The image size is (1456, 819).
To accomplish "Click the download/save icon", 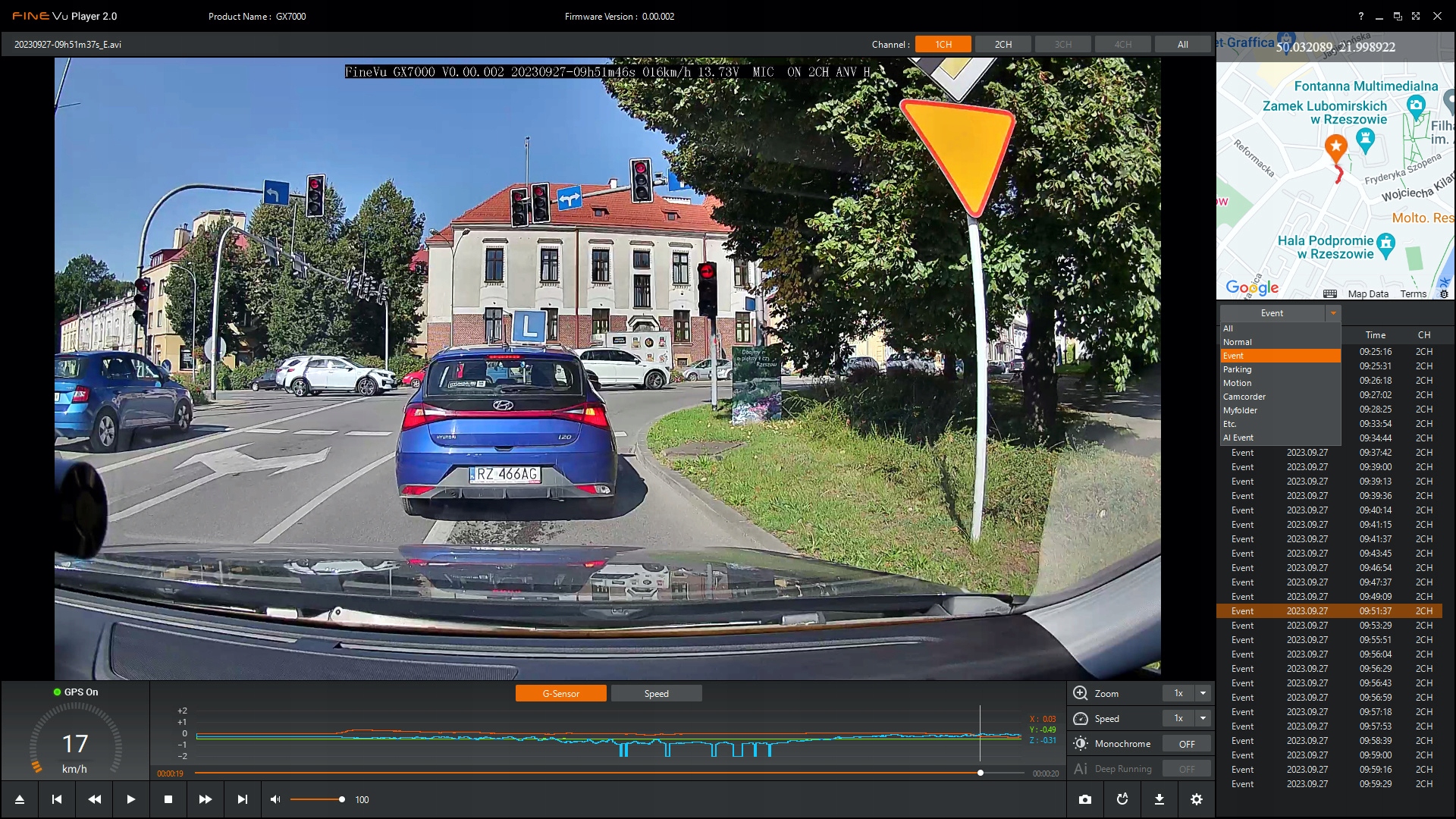I will tap(1159, 799).
